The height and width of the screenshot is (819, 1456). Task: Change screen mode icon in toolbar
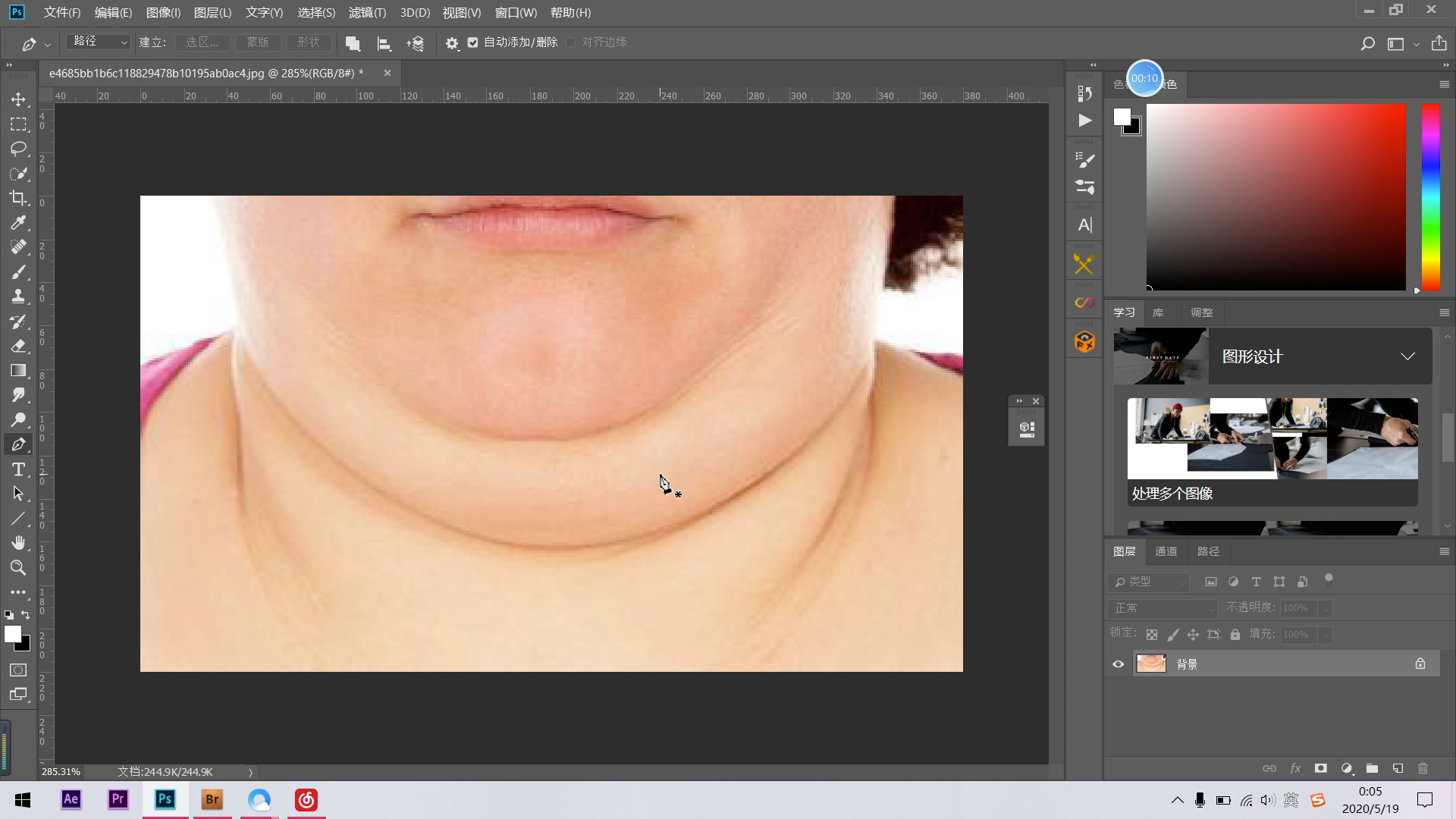[19, 695]
